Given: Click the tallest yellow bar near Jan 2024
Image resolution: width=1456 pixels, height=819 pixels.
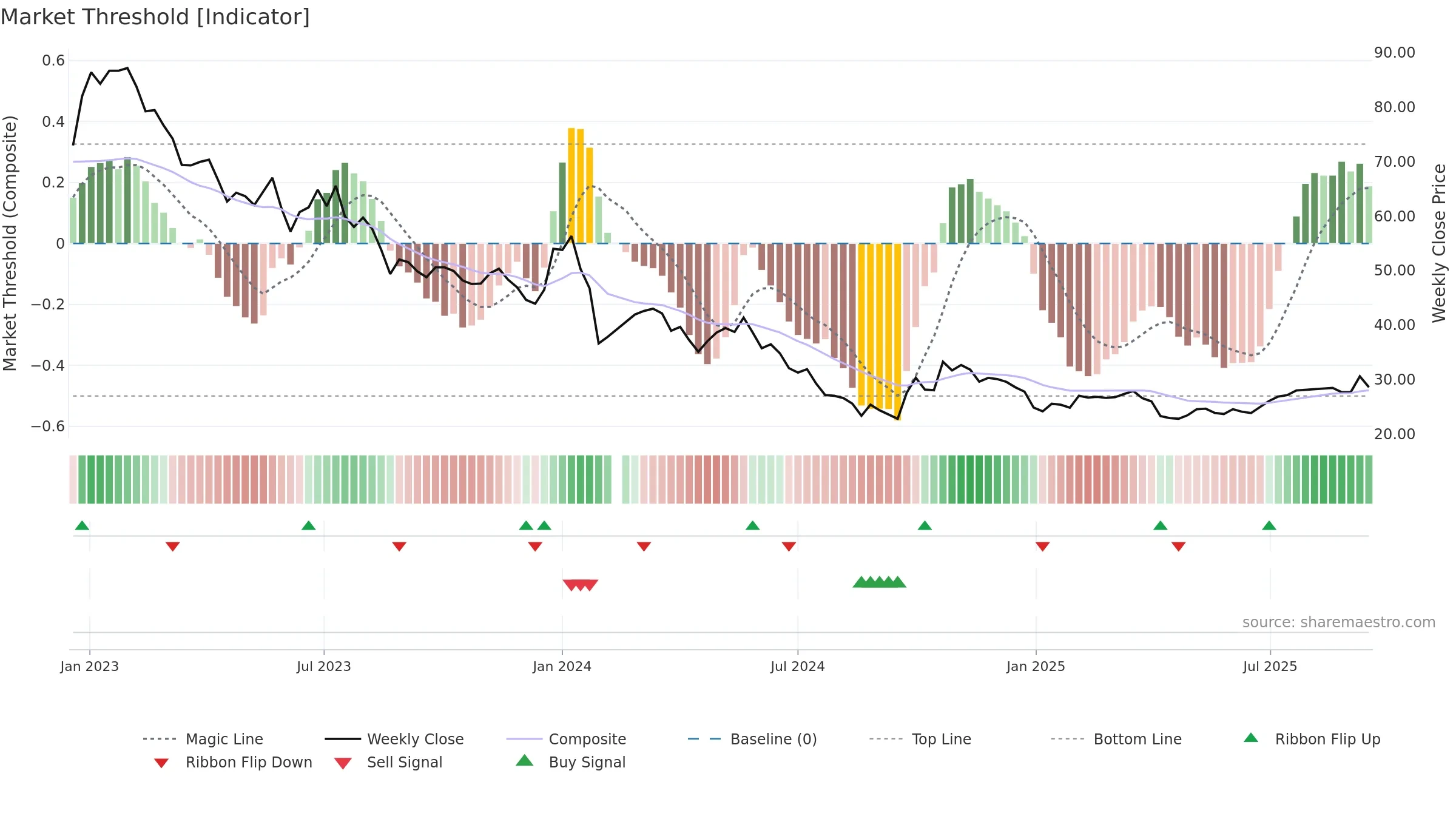Looking at the screenshot, I should click(571, 186).
